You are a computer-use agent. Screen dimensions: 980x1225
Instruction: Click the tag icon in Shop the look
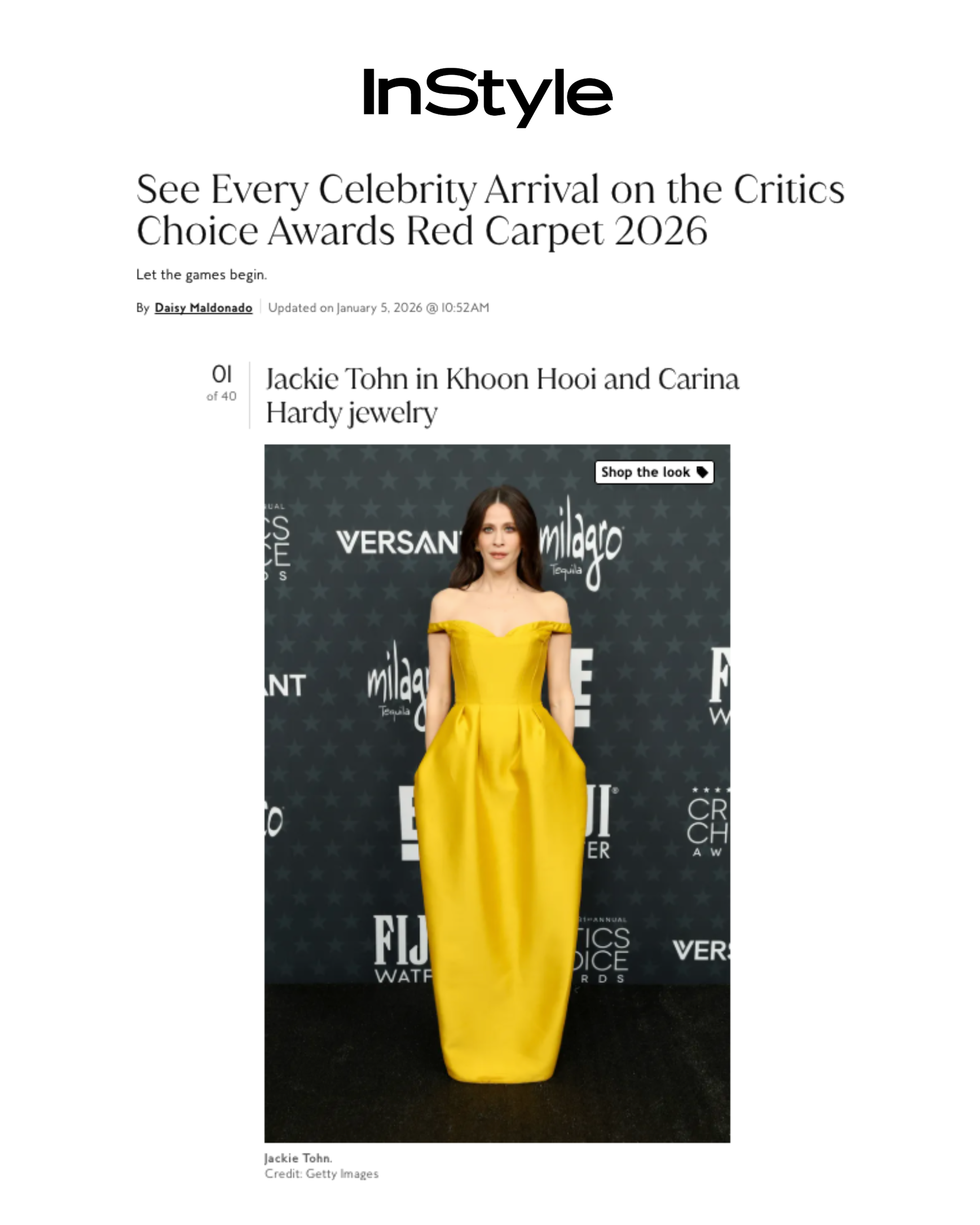[702, 472]
